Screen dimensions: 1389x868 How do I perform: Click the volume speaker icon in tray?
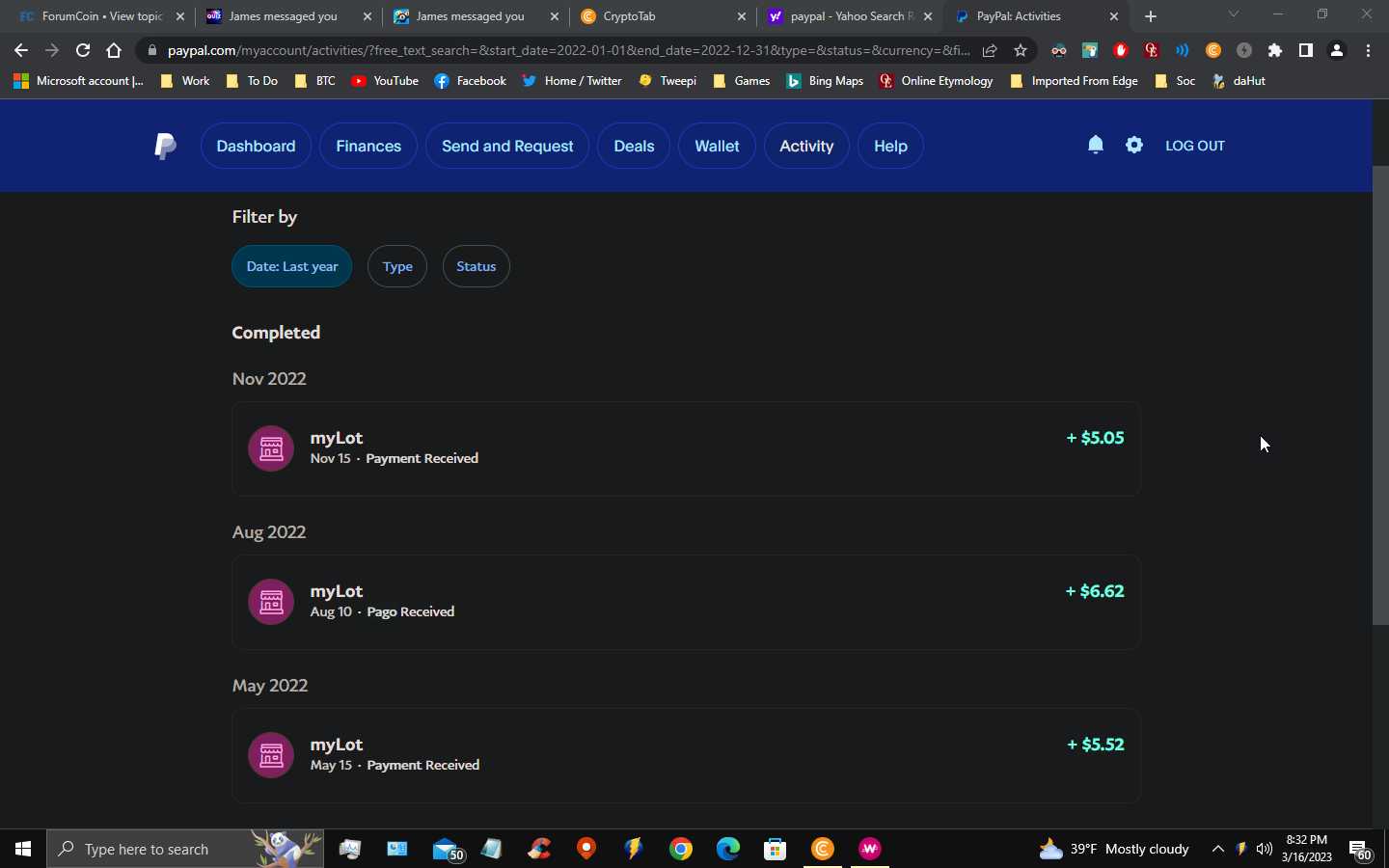click(1265, 849)
